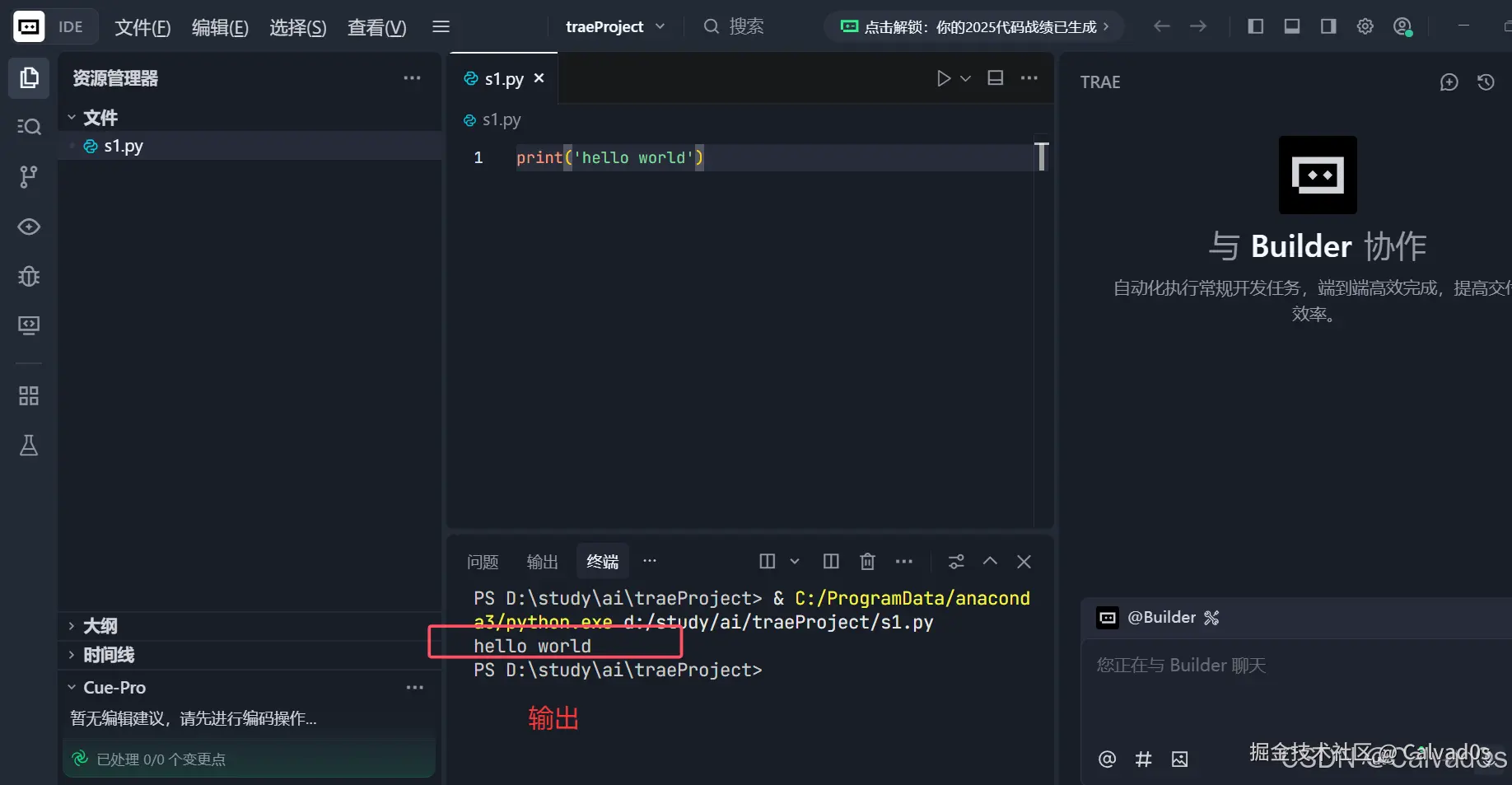The width and height of the screenshot is (1512, 785).
Task: Maximize the terminal panel size
Action: (991, 562)
